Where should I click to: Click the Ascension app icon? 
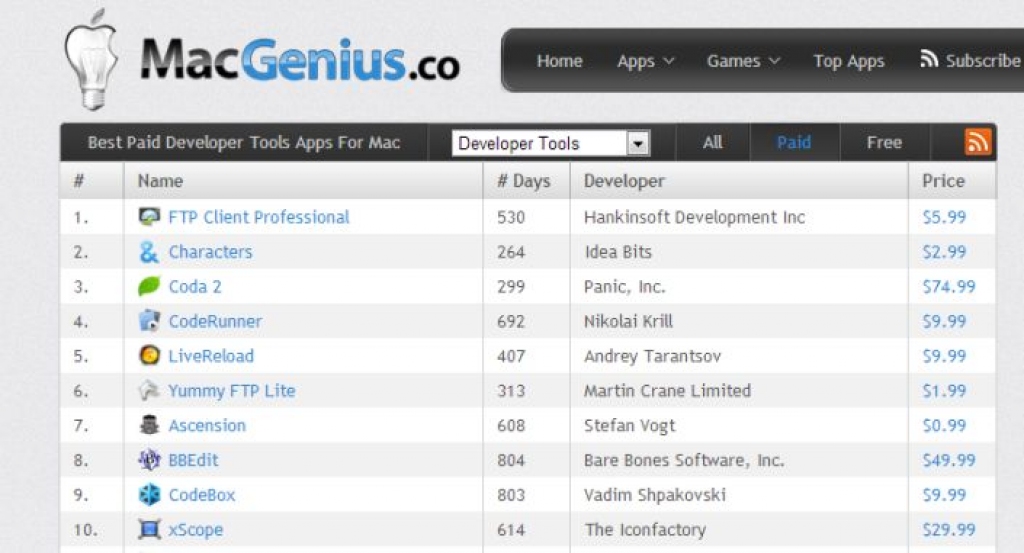[x=150, y=425]
